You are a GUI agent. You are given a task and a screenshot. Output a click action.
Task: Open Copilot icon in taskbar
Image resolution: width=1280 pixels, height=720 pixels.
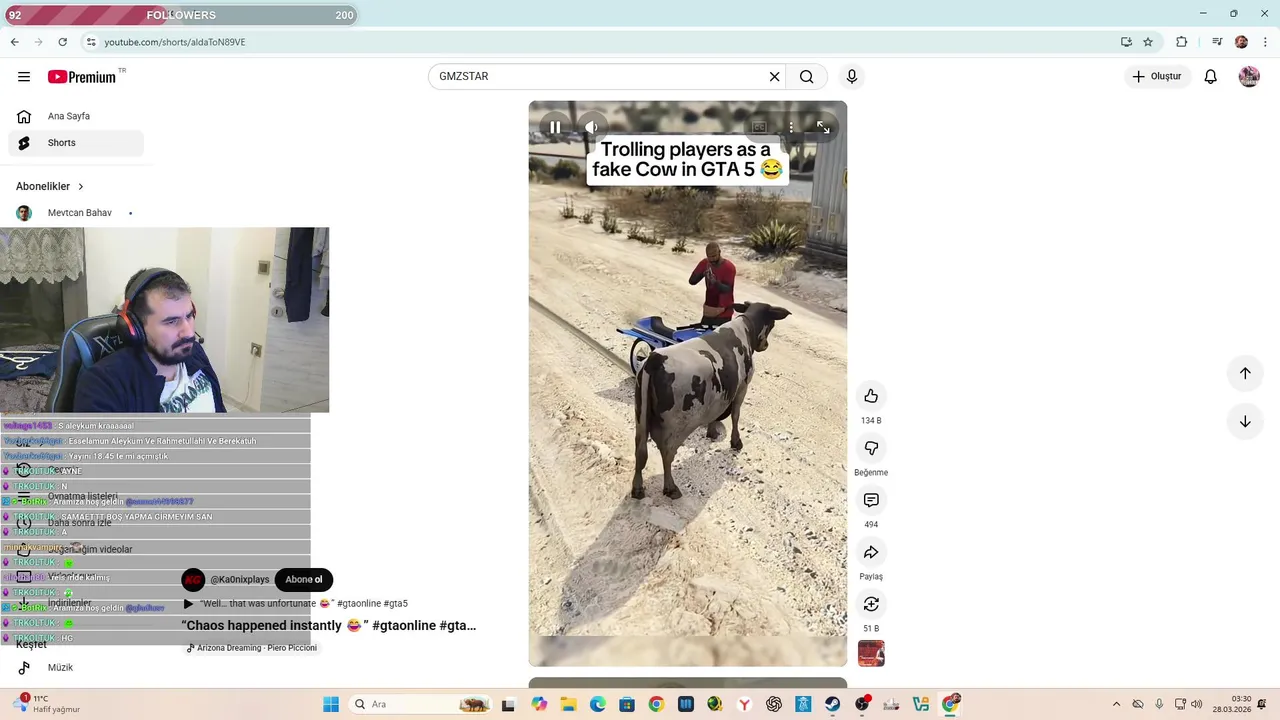click(x=539, y=704)
